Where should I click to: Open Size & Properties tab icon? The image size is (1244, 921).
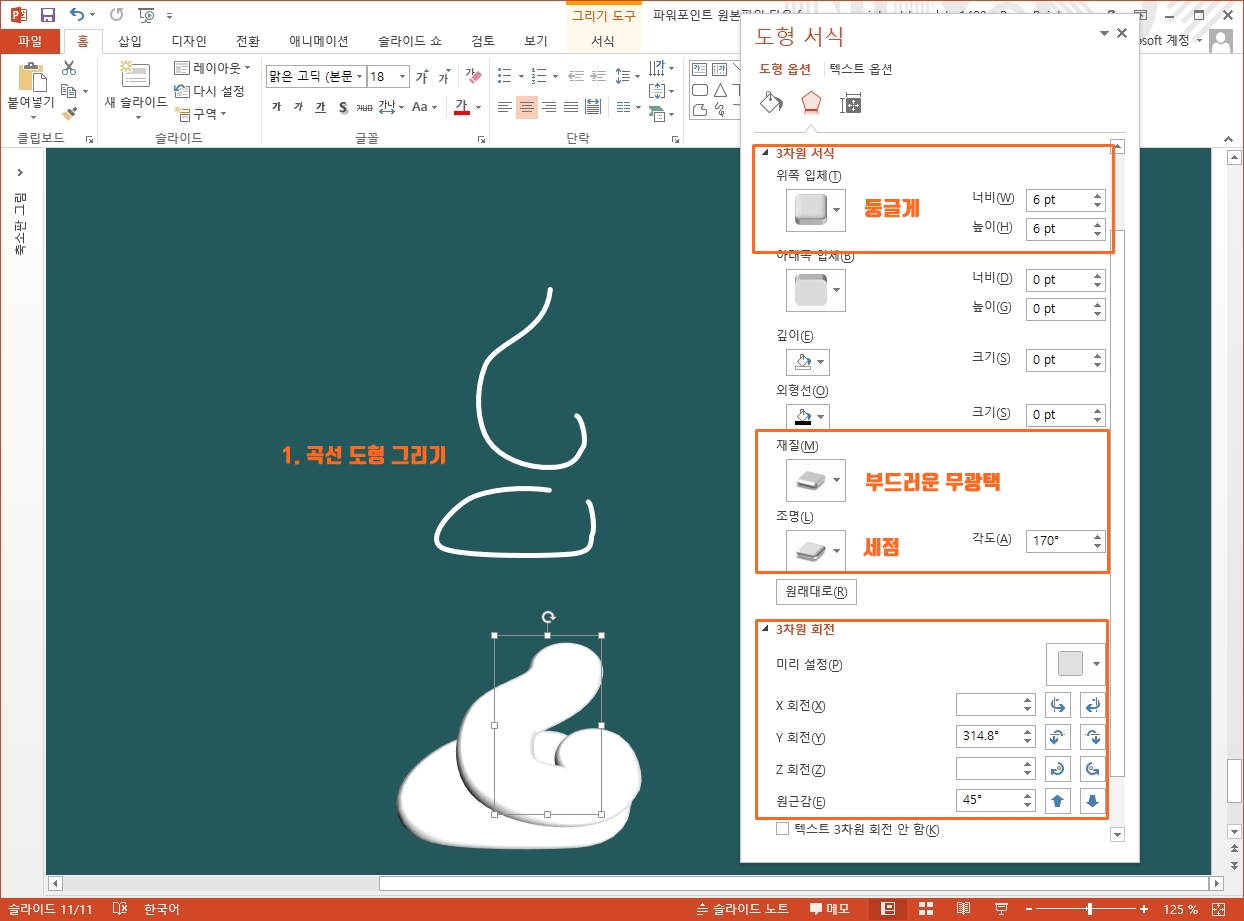pos(851,103)
